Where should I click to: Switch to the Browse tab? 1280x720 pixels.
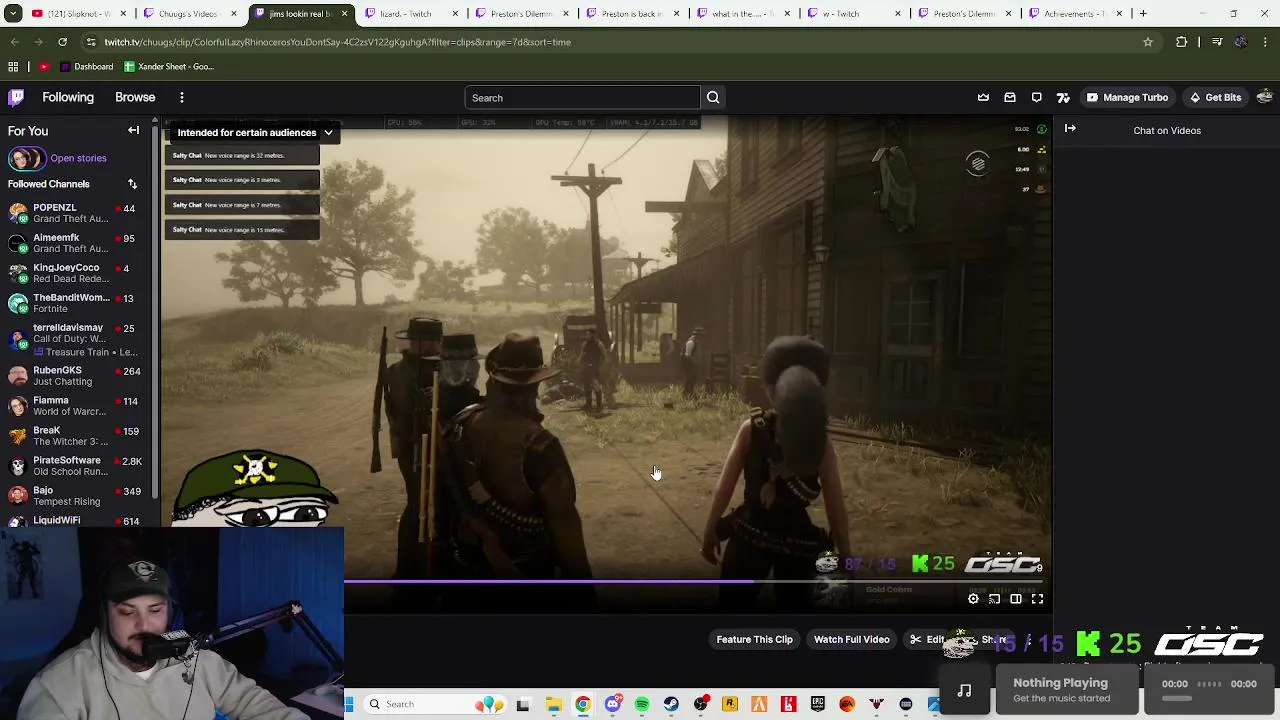point(135,97)
